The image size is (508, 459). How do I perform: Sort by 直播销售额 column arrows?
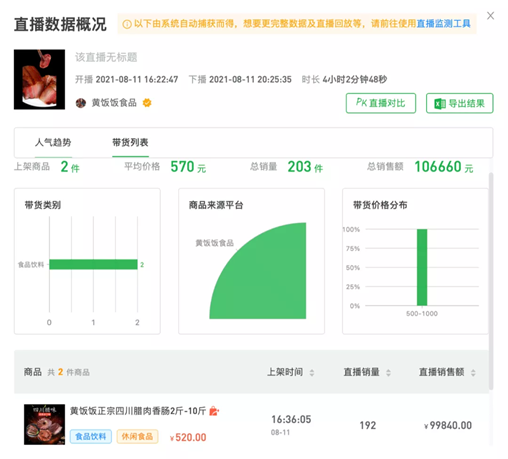coord(473,372)
